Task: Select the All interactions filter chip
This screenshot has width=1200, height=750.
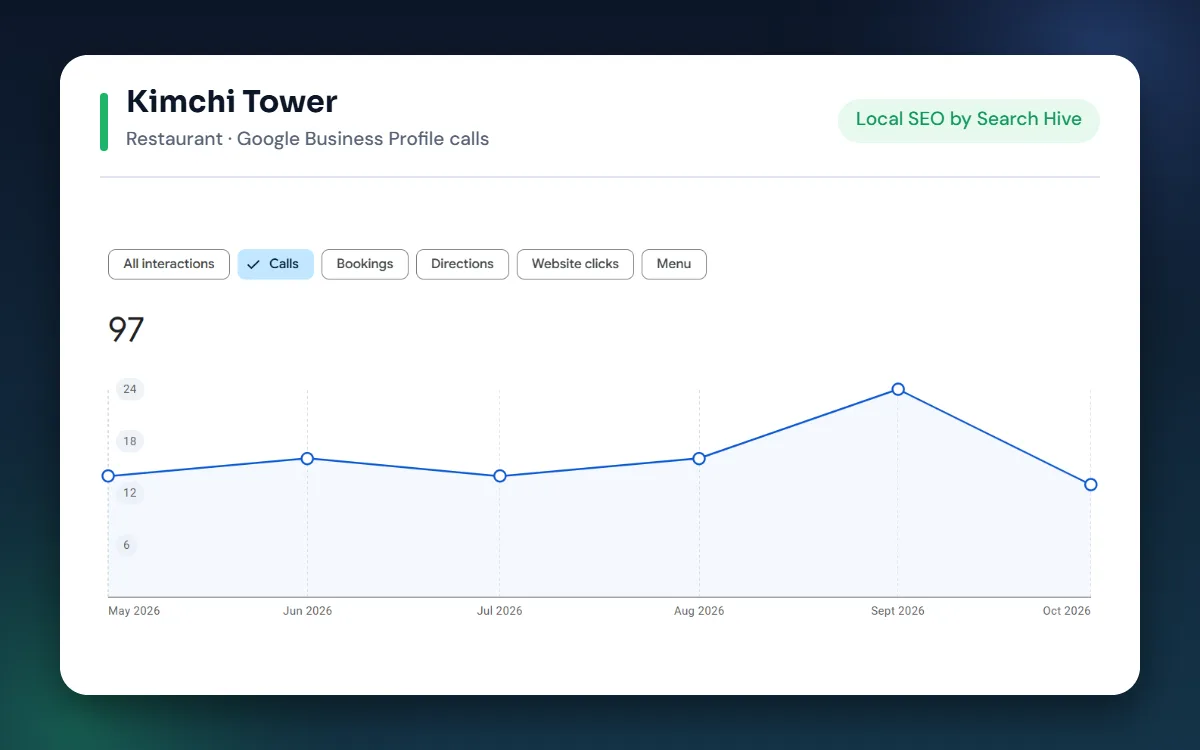Action: [x=169, y=264]
